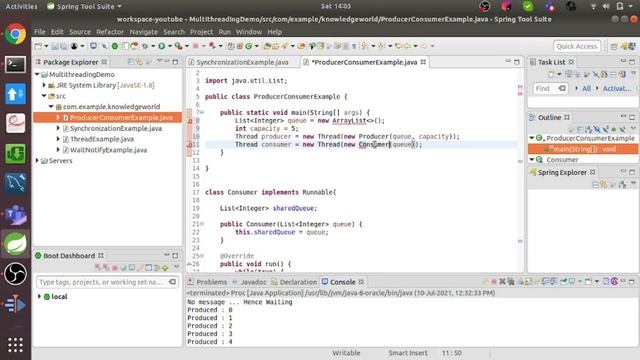Click Display Selected Console monitor icon
Viewport: 640px width, 360px height.
pyautogui.click(x=572, y=282)
